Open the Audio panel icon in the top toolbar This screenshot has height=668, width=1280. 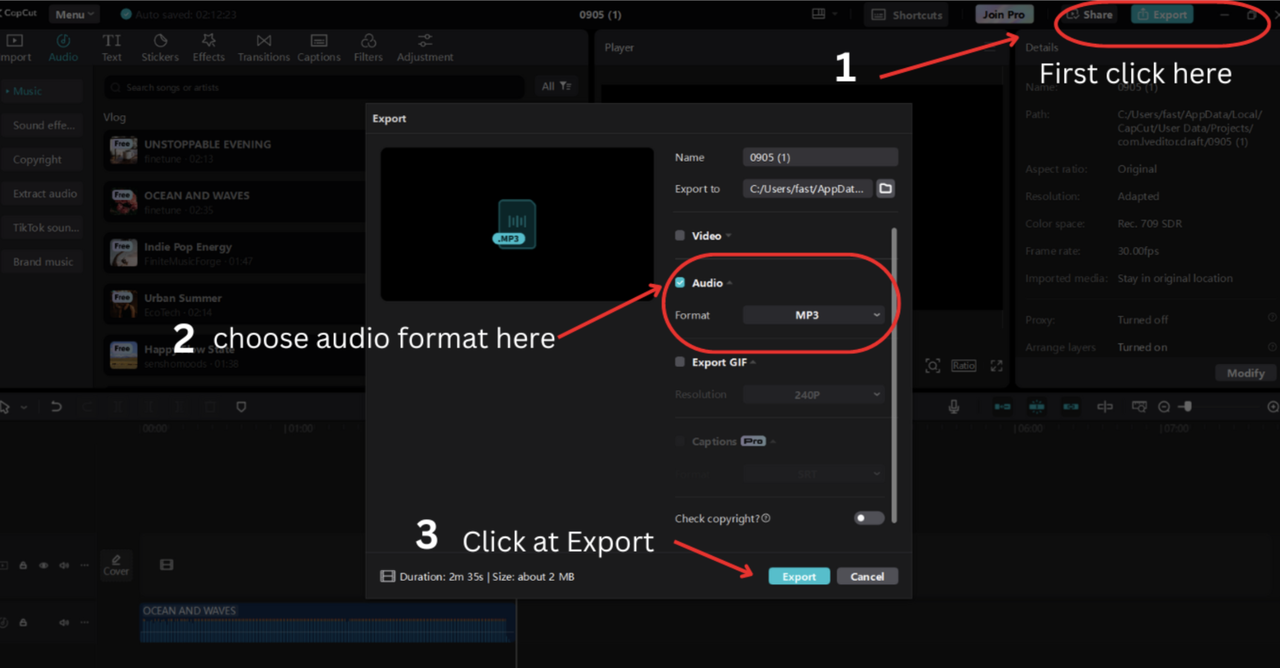pyautogui.click(x=62, y=41)
